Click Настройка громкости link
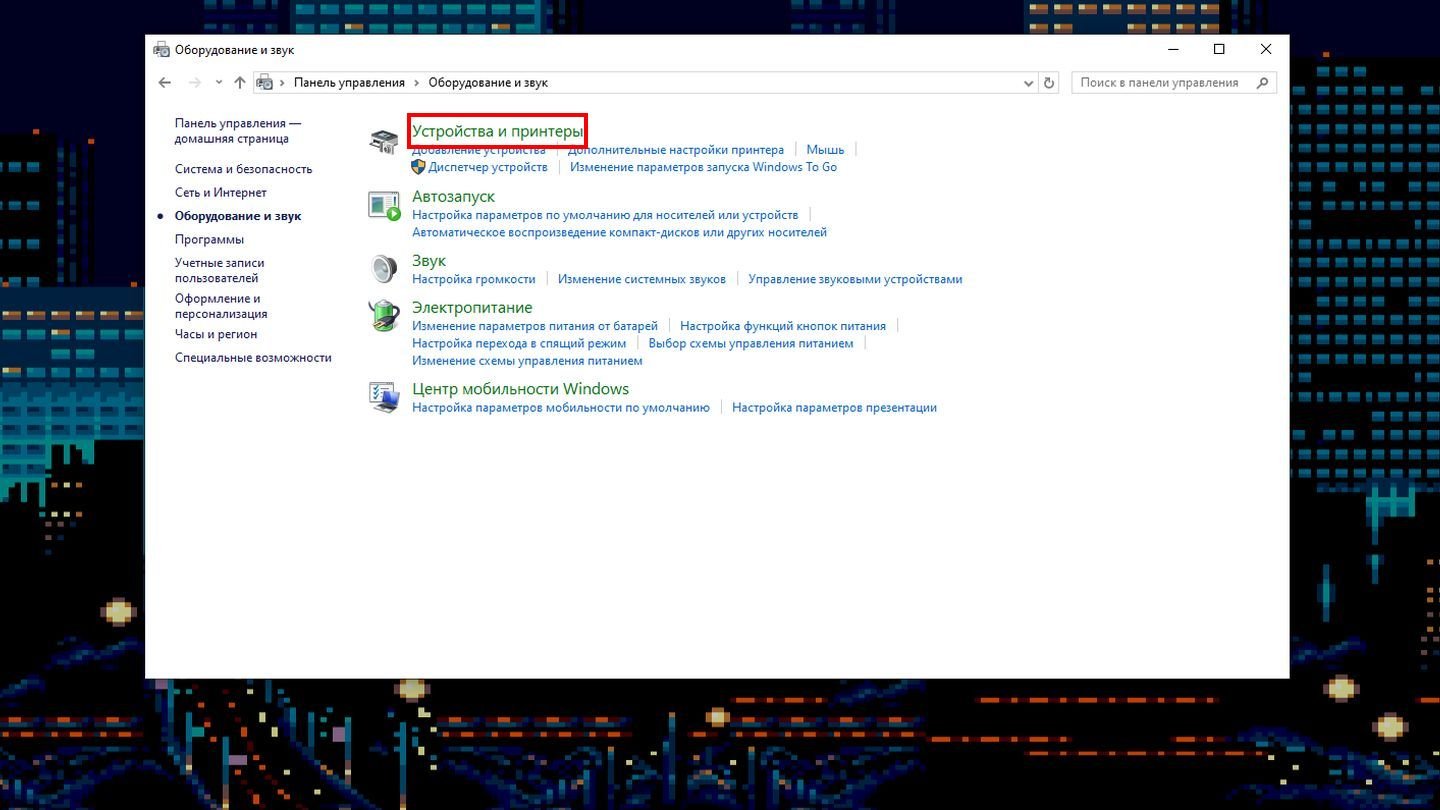This screenshot has width=1440, height=810. 474,279
